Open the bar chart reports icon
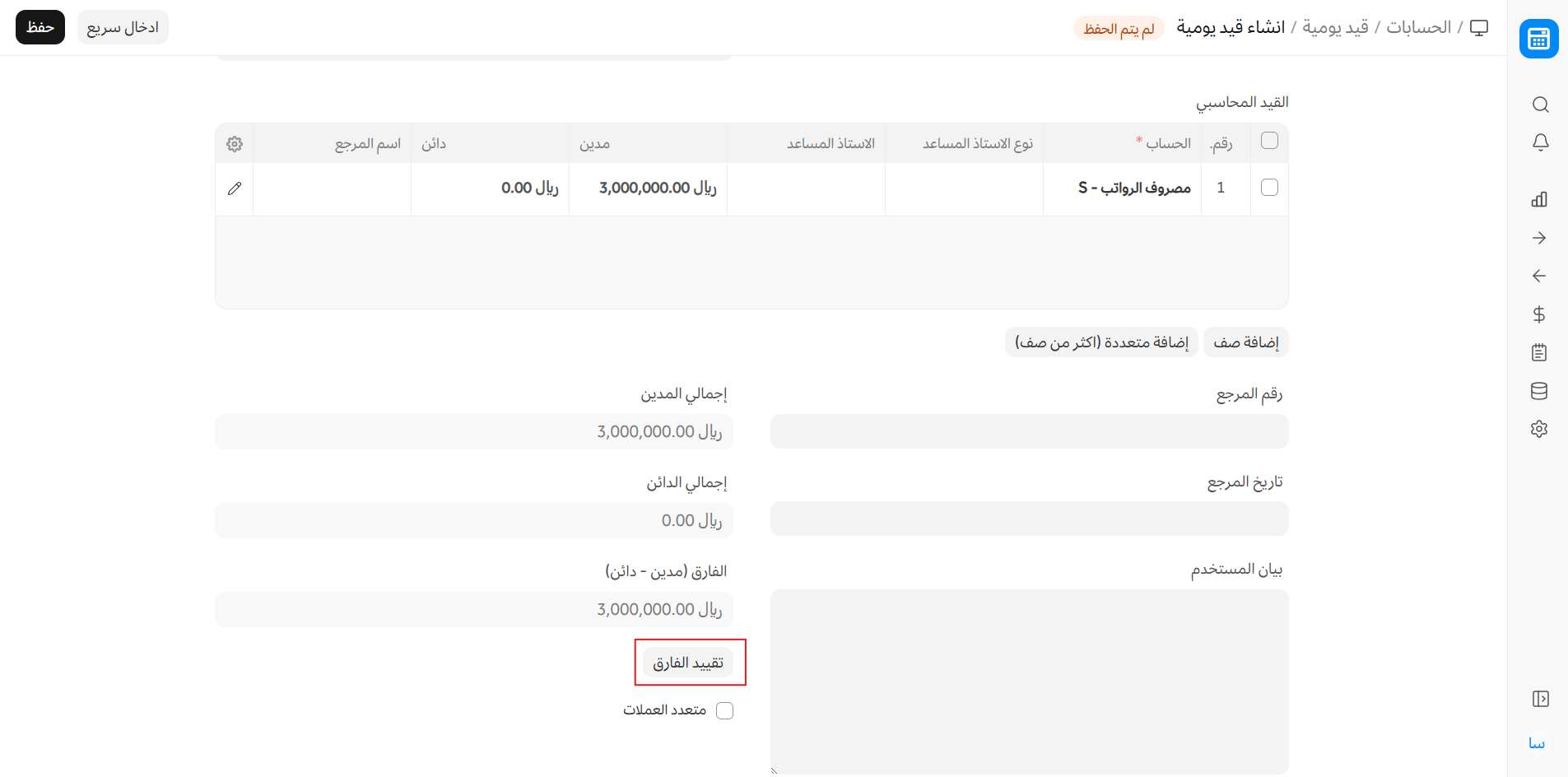This screenshot has height=777, width=1568. pyautogui.click(x=1539, y=199)
